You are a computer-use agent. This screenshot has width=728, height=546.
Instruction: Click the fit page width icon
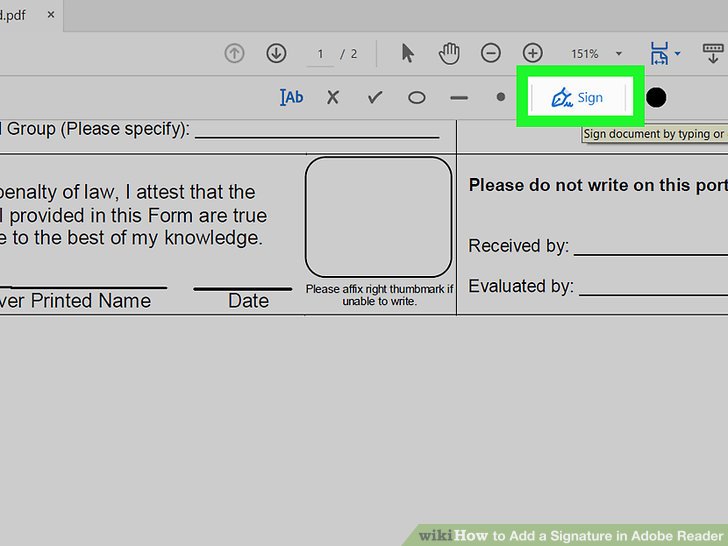(x=659, y=53)
